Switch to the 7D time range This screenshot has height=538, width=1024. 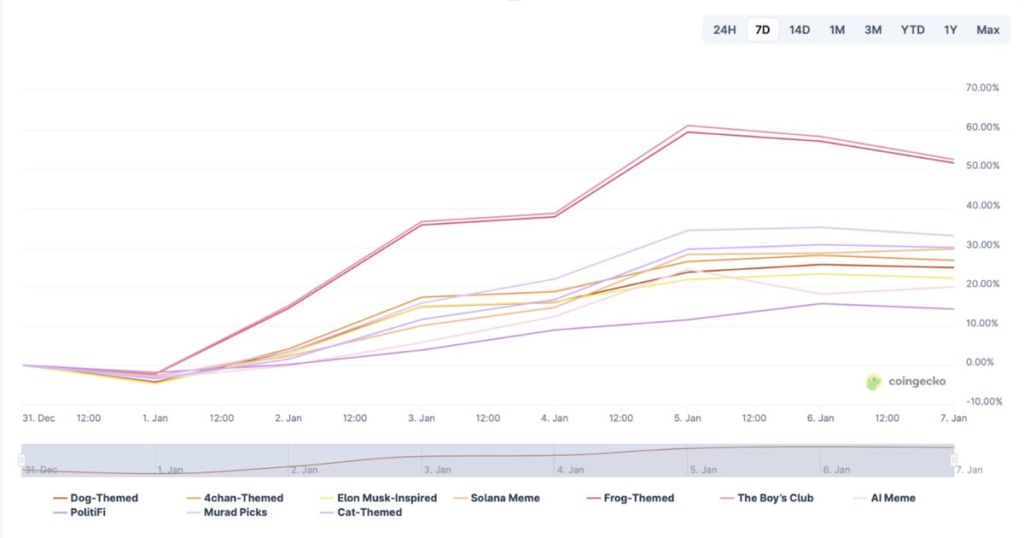point(762,30)
